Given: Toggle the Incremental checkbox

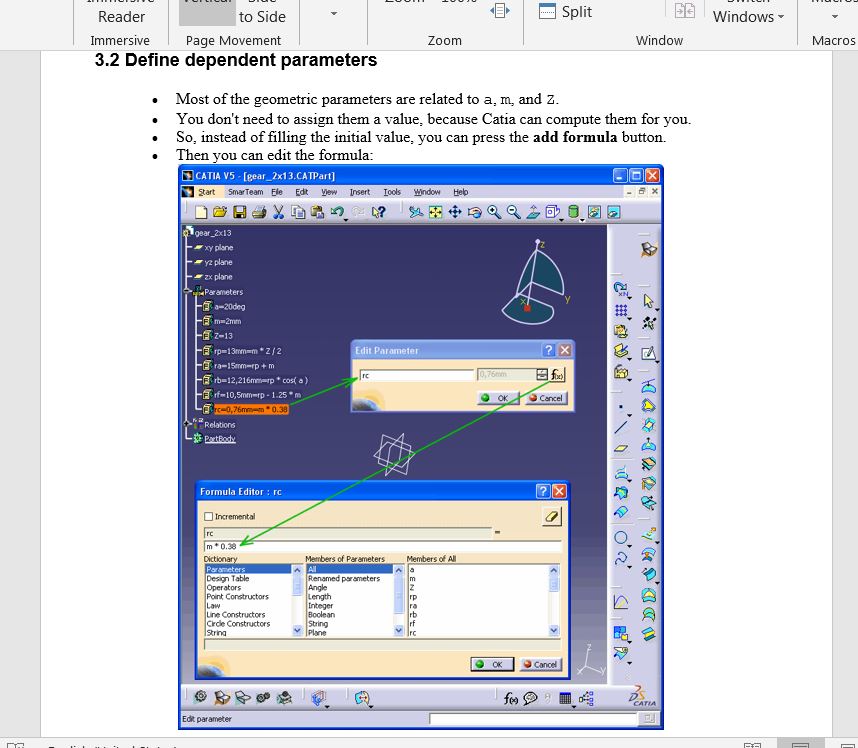Looking at the screenshot, I should [209, 517].
